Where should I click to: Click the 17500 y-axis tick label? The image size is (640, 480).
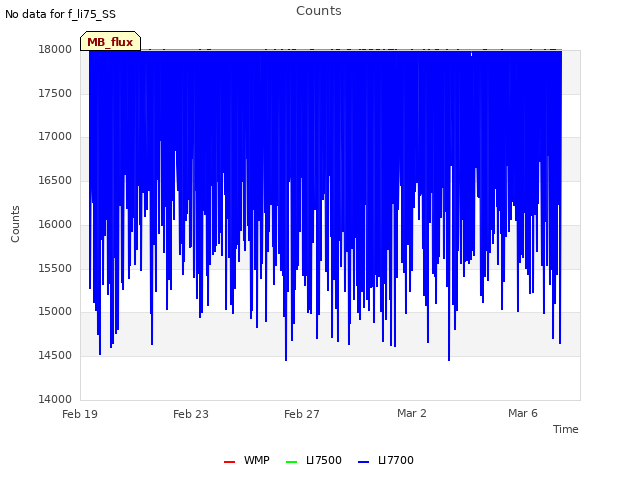coord(55,93)
